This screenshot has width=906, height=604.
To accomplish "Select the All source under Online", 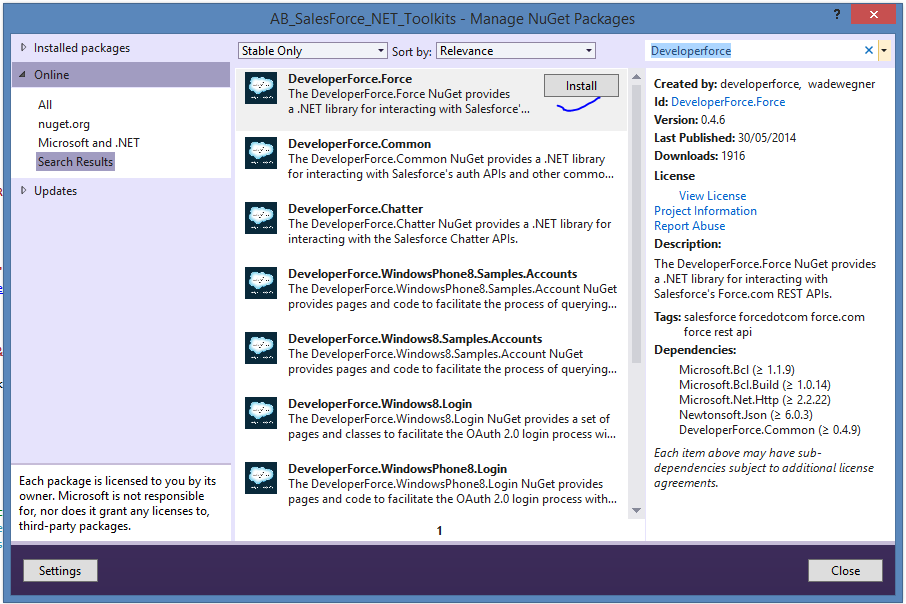I will coord(45,105).
